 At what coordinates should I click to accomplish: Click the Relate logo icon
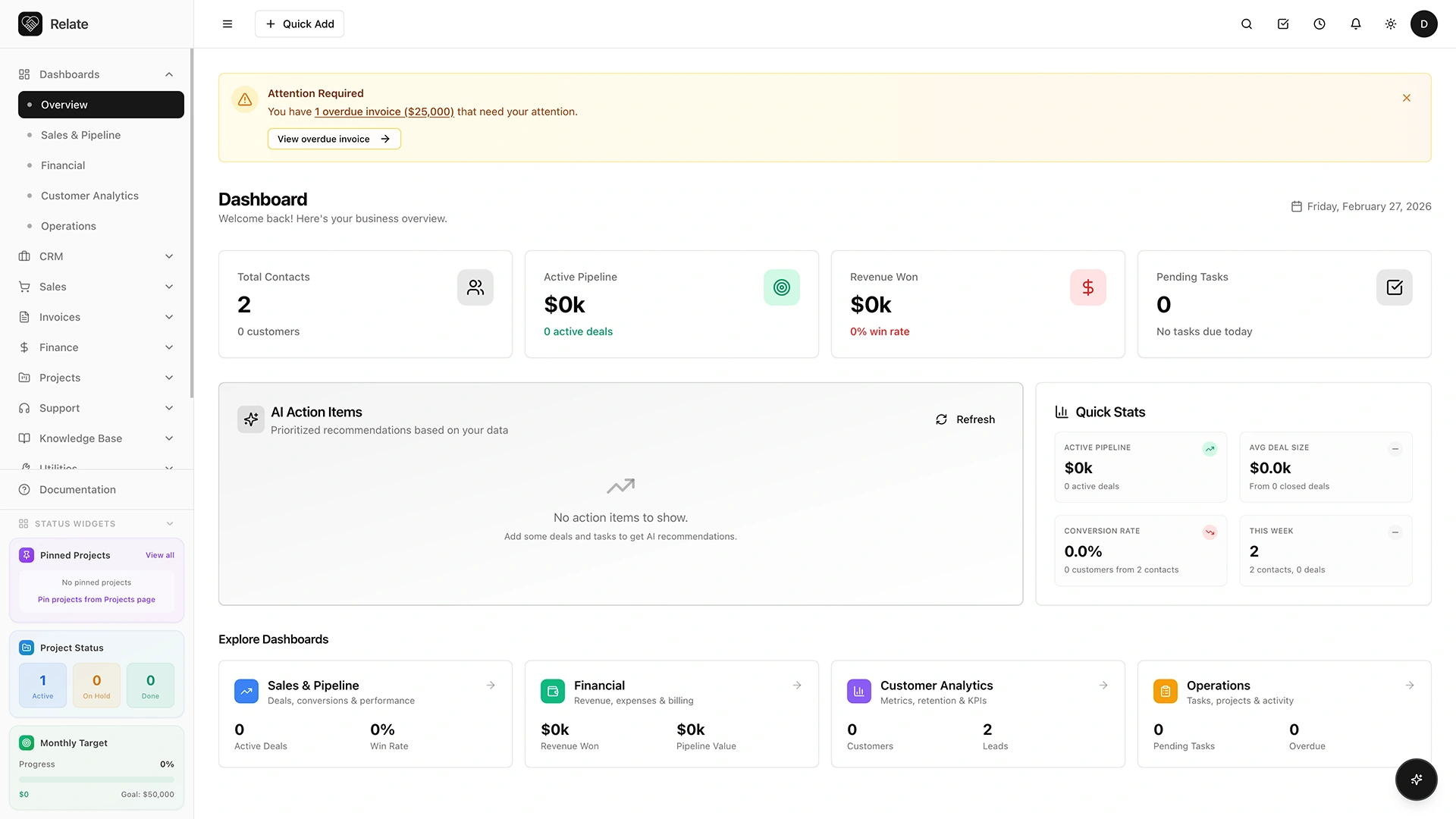[30, 24]
